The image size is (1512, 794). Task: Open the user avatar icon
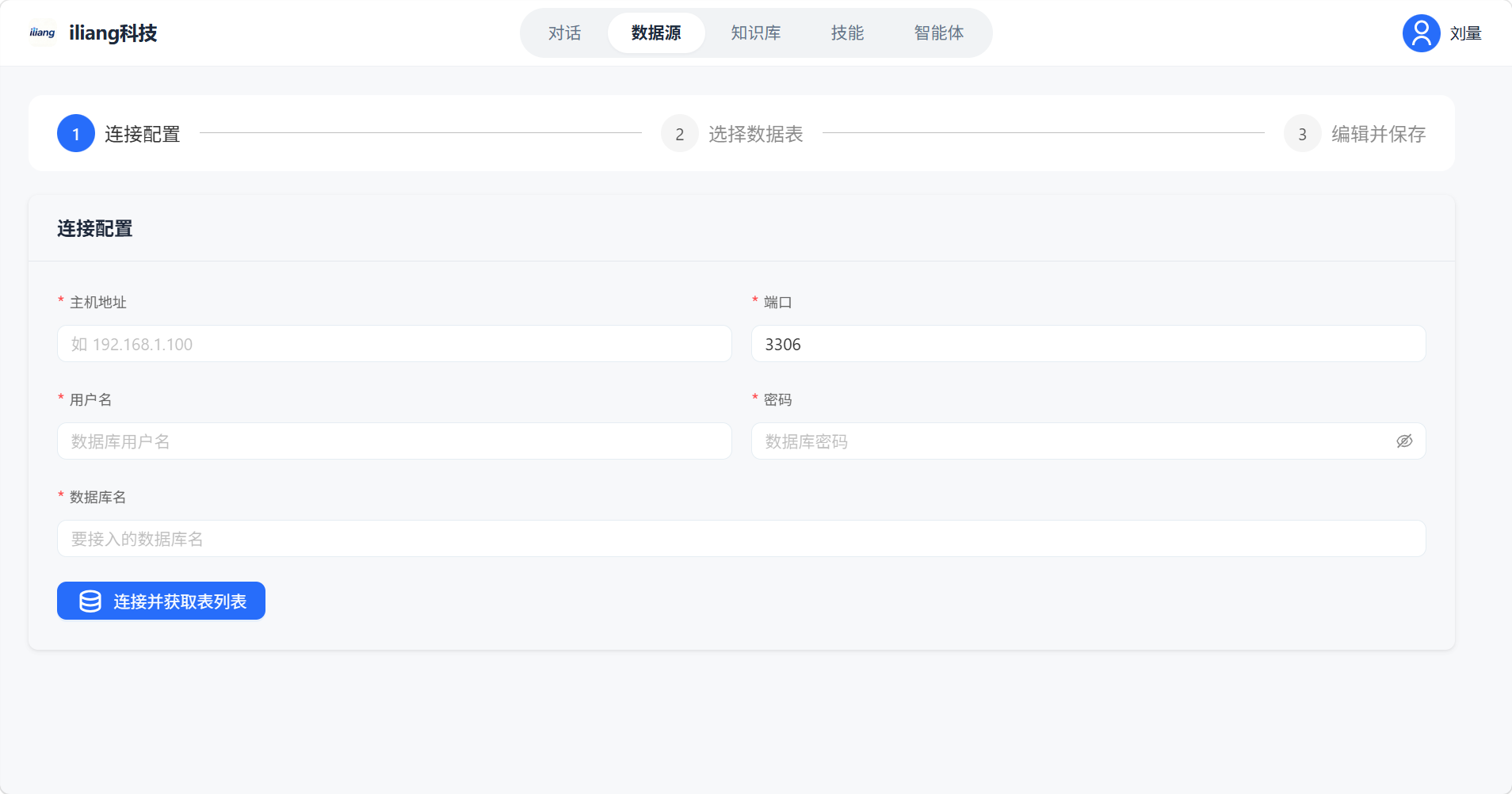1421,33
